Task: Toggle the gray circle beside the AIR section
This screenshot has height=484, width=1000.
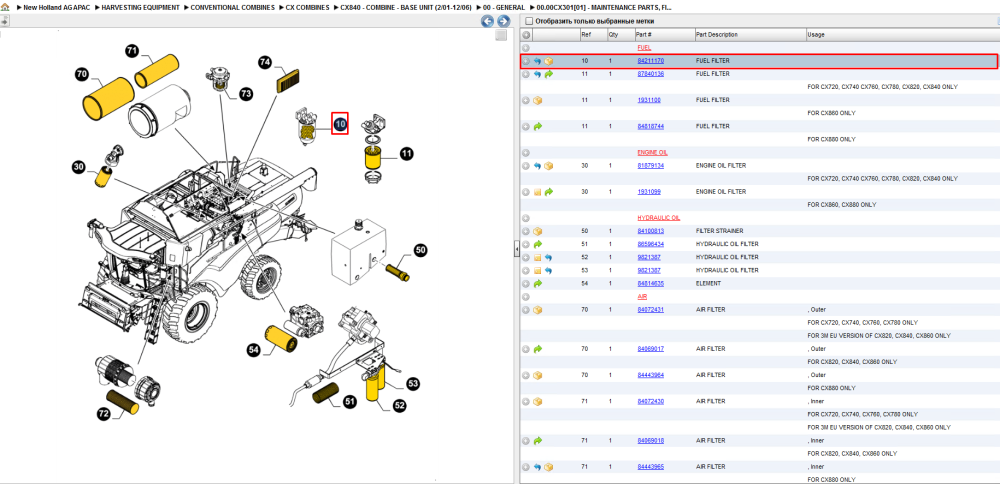Action: point(526,297)
